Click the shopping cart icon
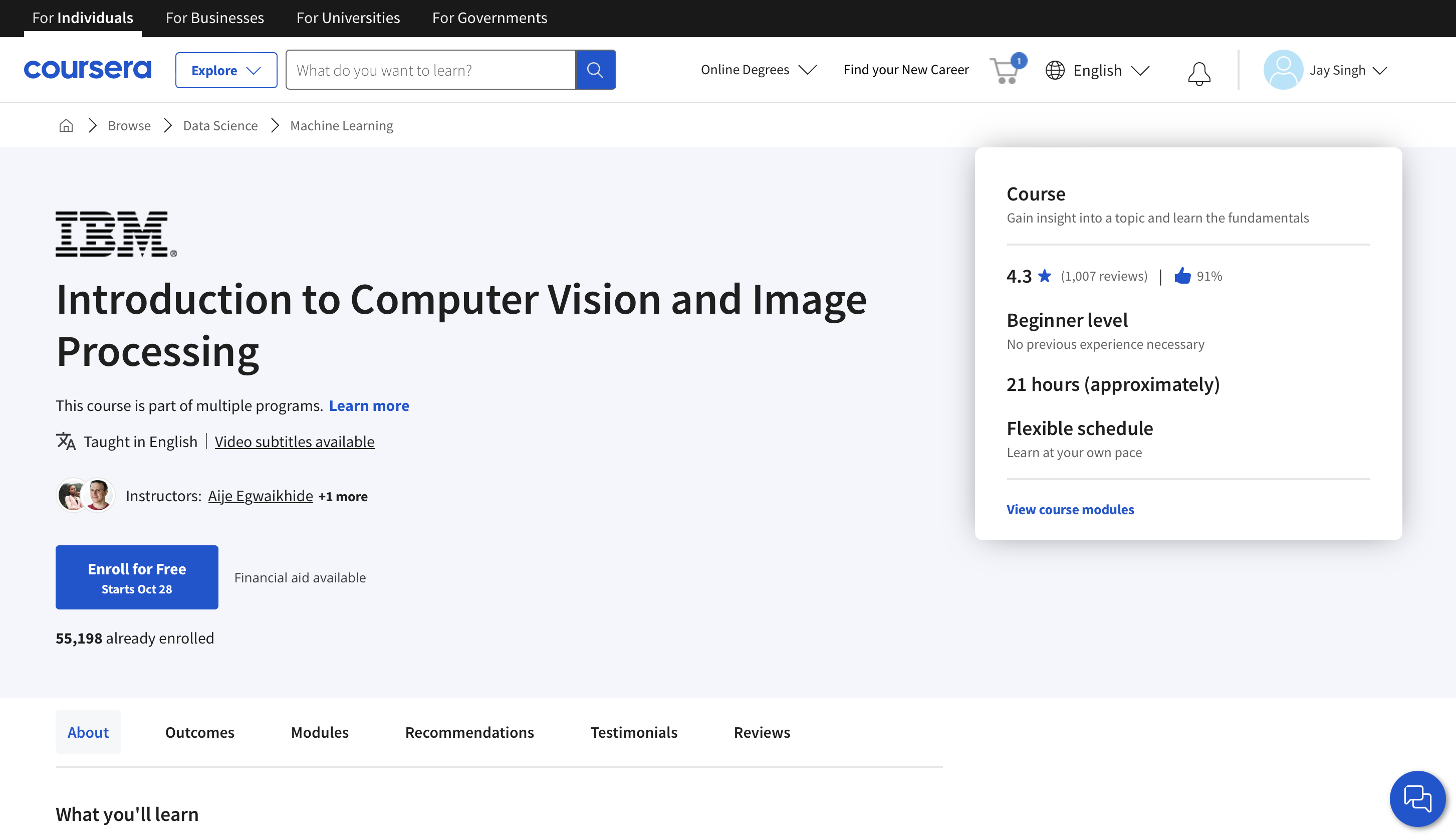Image resolution: width=1456 pixels, height=839 pixels. click(1003, 69)
